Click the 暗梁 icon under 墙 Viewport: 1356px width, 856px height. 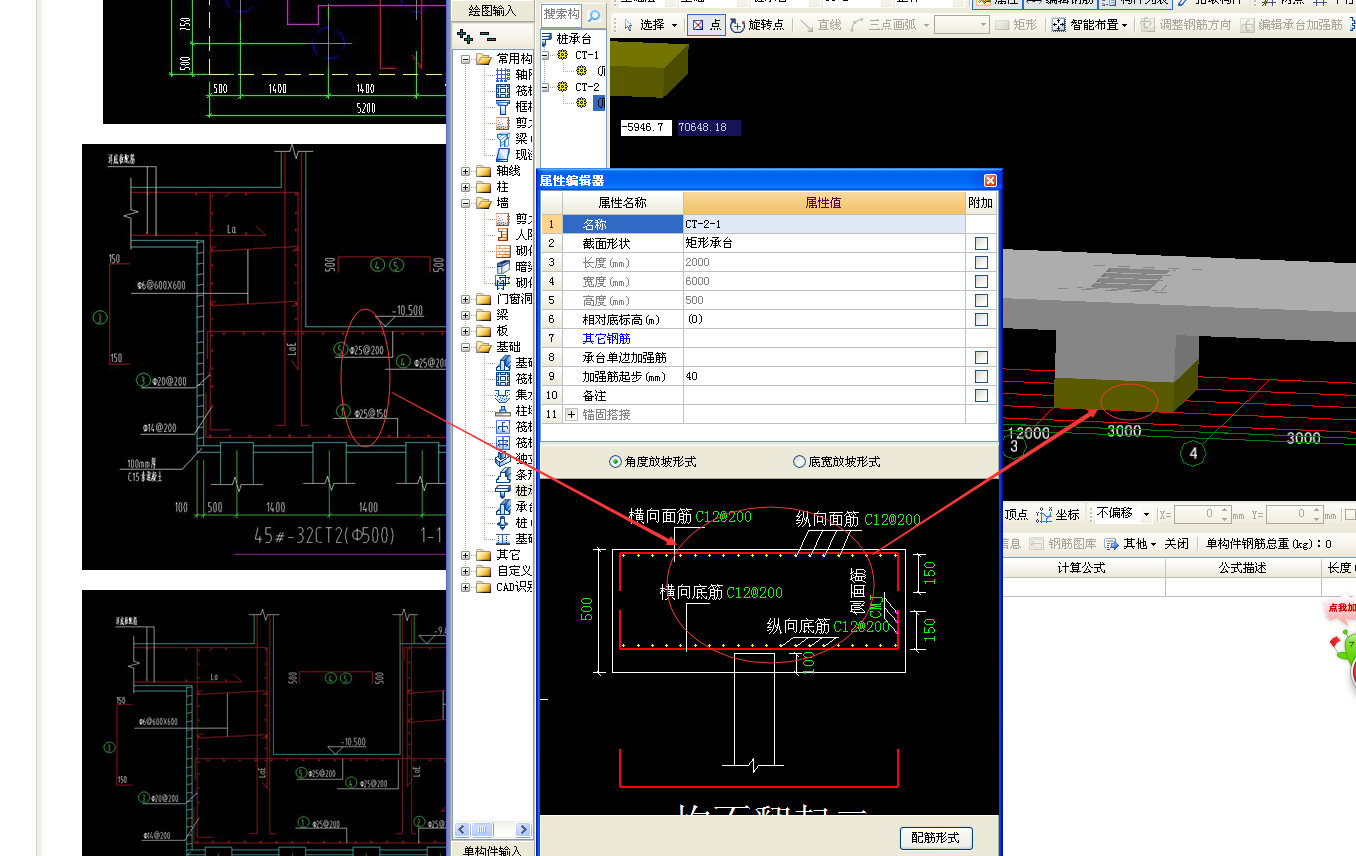[x=503, y=267]
